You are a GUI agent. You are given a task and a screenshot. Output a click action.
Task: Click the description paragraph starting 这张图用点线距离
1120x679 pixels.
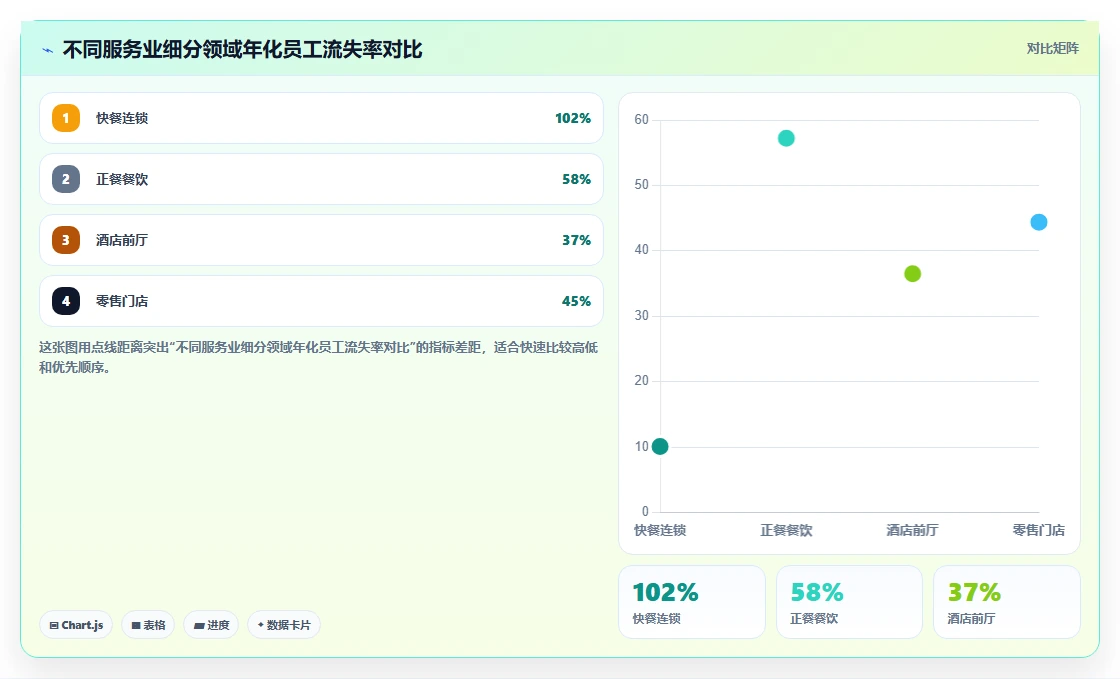[x=319, y=357]
